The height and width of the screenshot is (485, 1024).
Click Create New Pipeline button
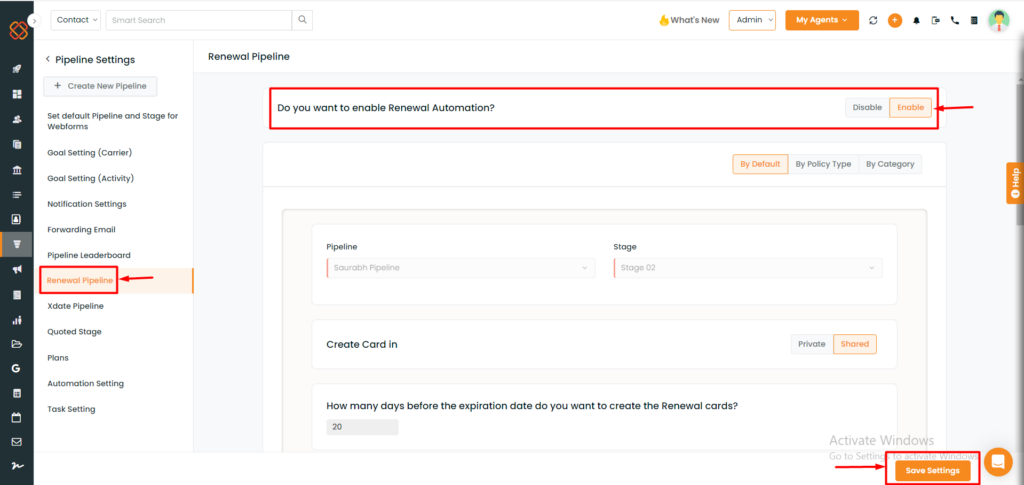tap(101, 86)
